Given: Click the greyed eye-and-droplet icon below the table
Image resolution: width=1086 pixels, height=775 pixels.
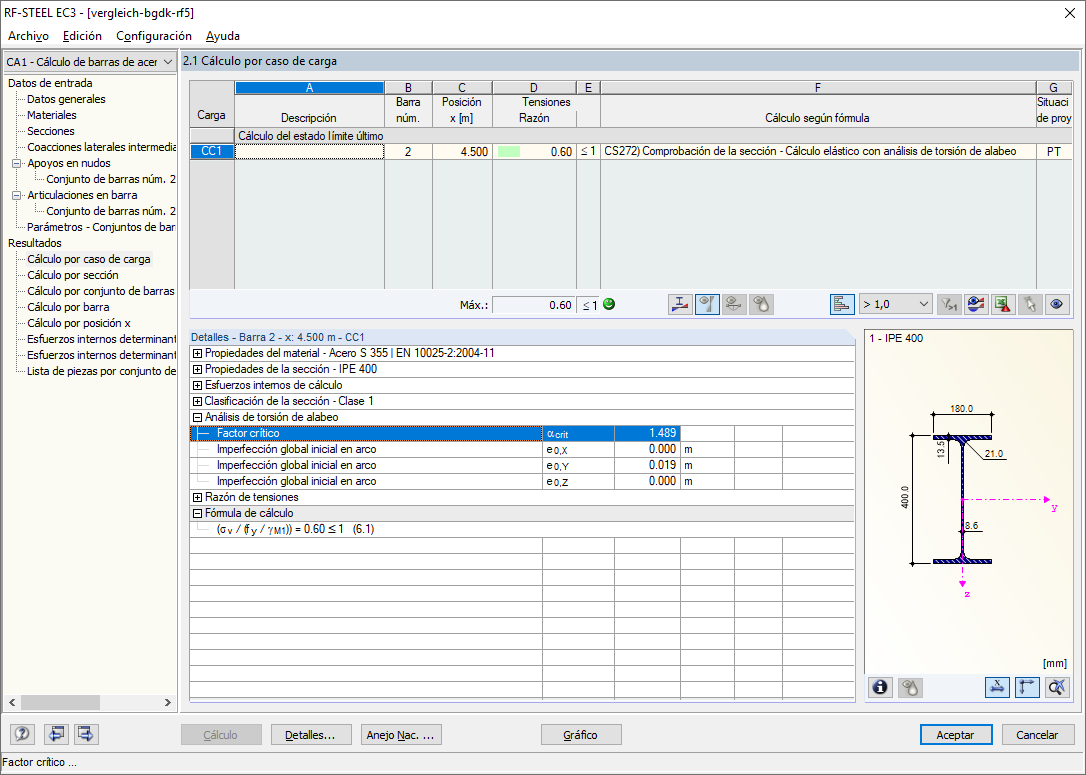Looking at the screenshot, I should coord(761,304).
